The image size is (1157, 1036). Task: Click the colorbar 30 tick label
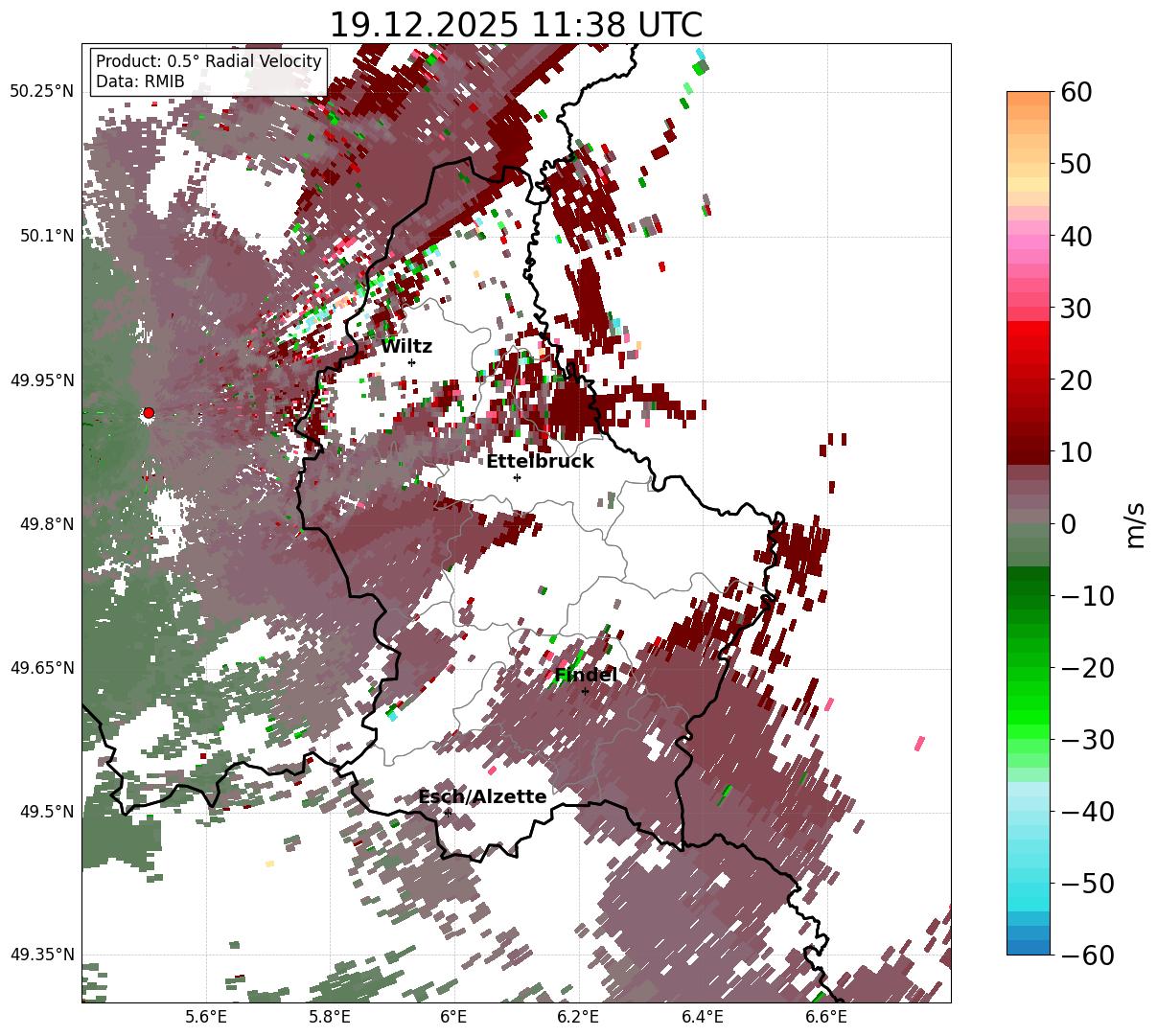coord(1076,308)
